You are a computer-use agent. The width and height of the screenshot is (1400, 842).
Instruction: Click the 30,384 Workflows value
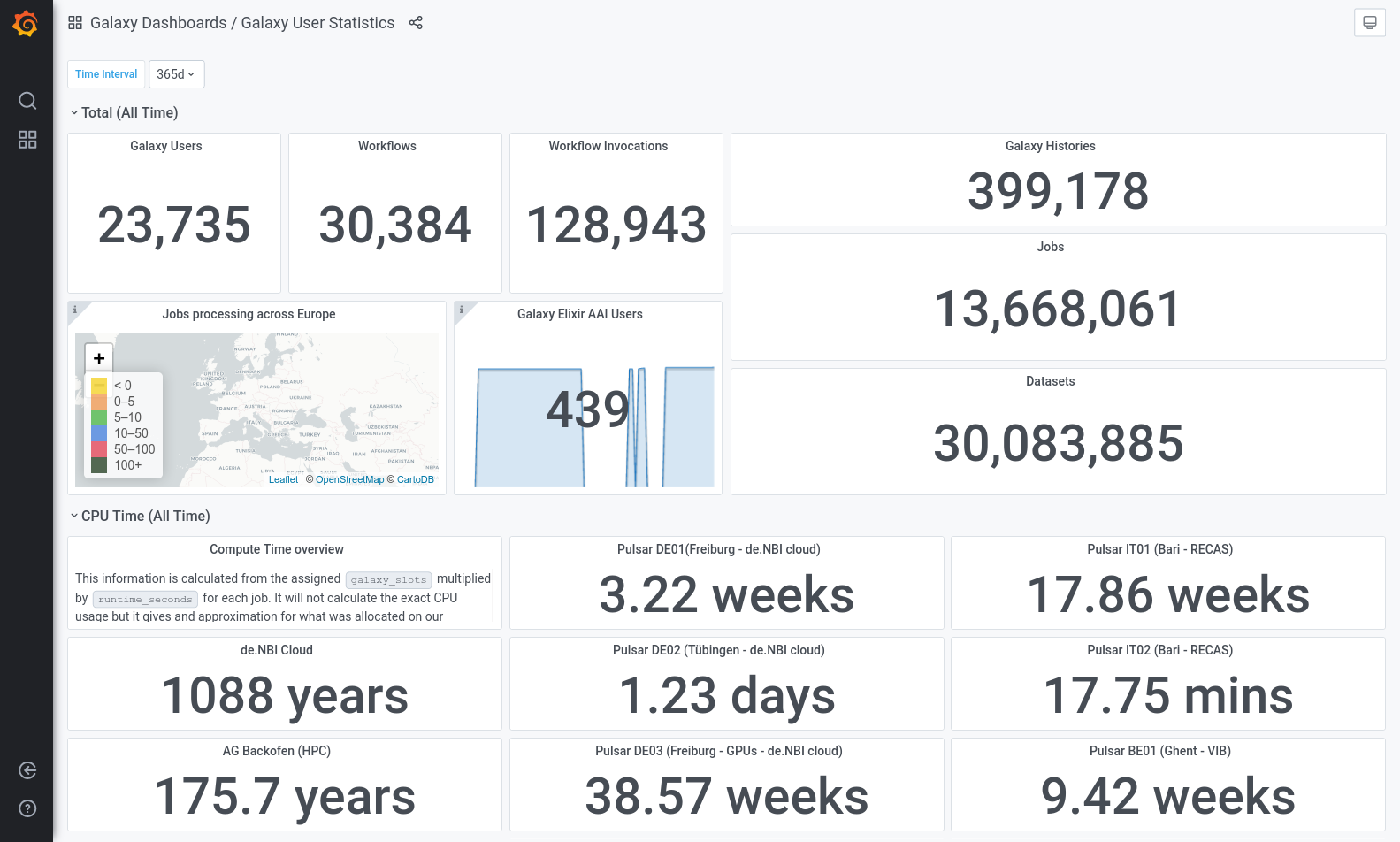click(x=395, y=225)
